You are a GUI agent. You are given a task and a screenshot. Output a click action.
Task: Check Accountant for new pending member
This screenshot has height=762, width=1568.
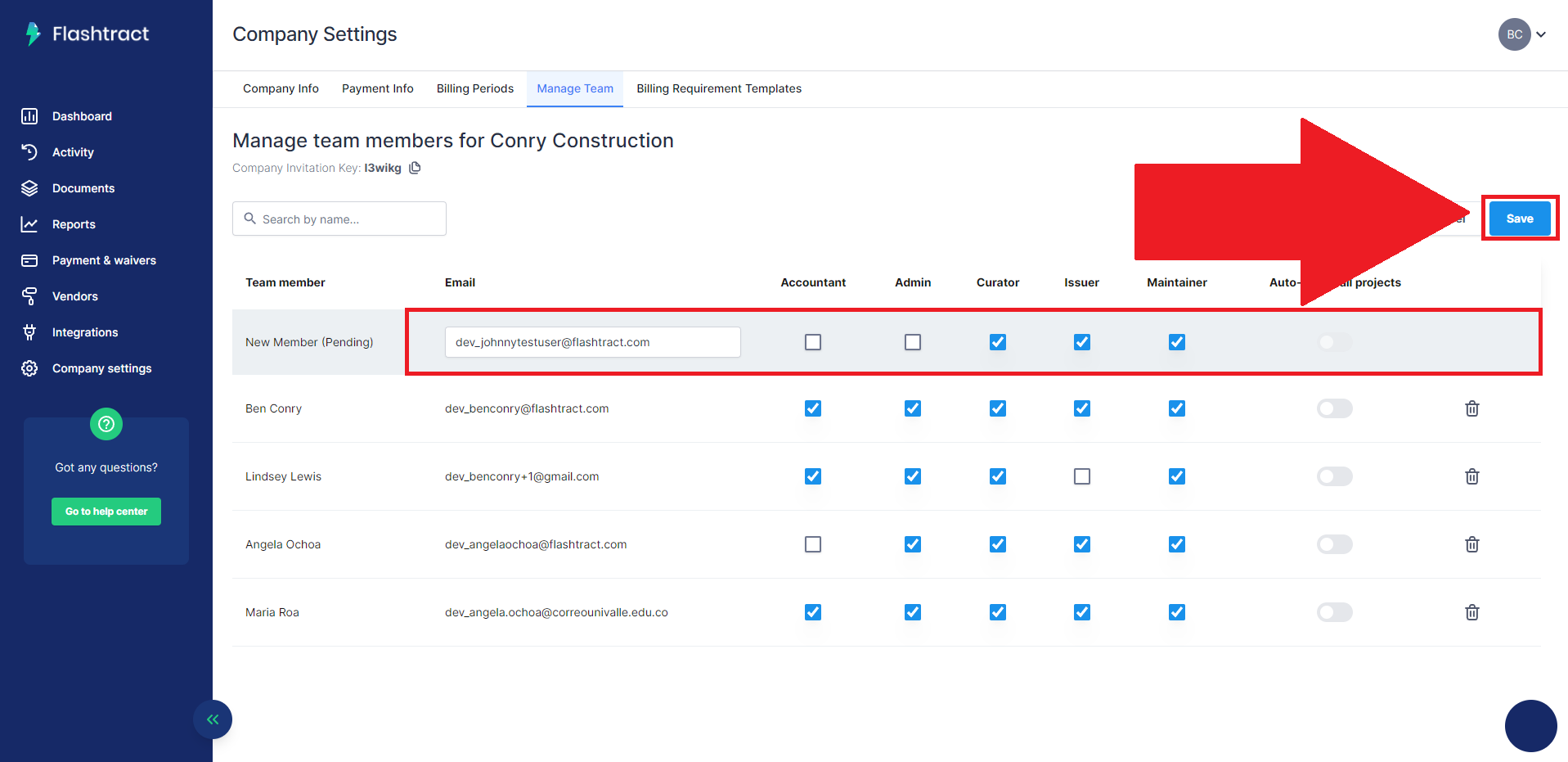pyautogui.click(x=813, y=342)
